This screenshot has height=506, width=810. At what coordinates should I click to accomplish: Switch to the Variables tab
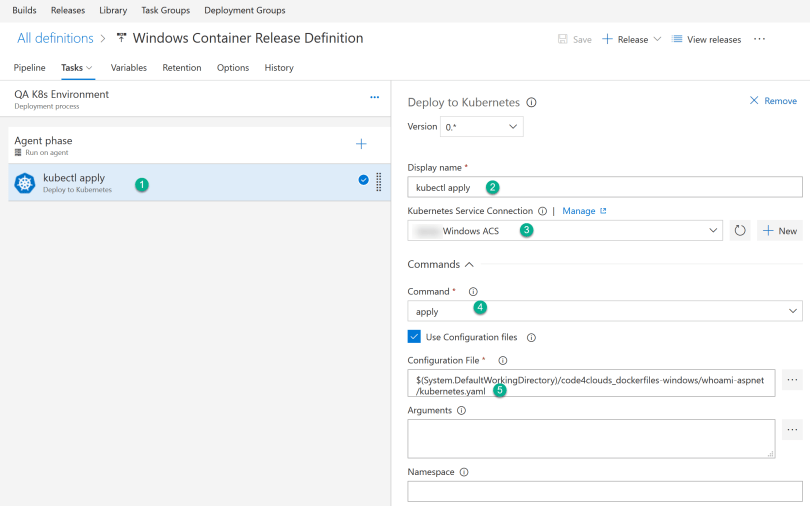point(129,68)
